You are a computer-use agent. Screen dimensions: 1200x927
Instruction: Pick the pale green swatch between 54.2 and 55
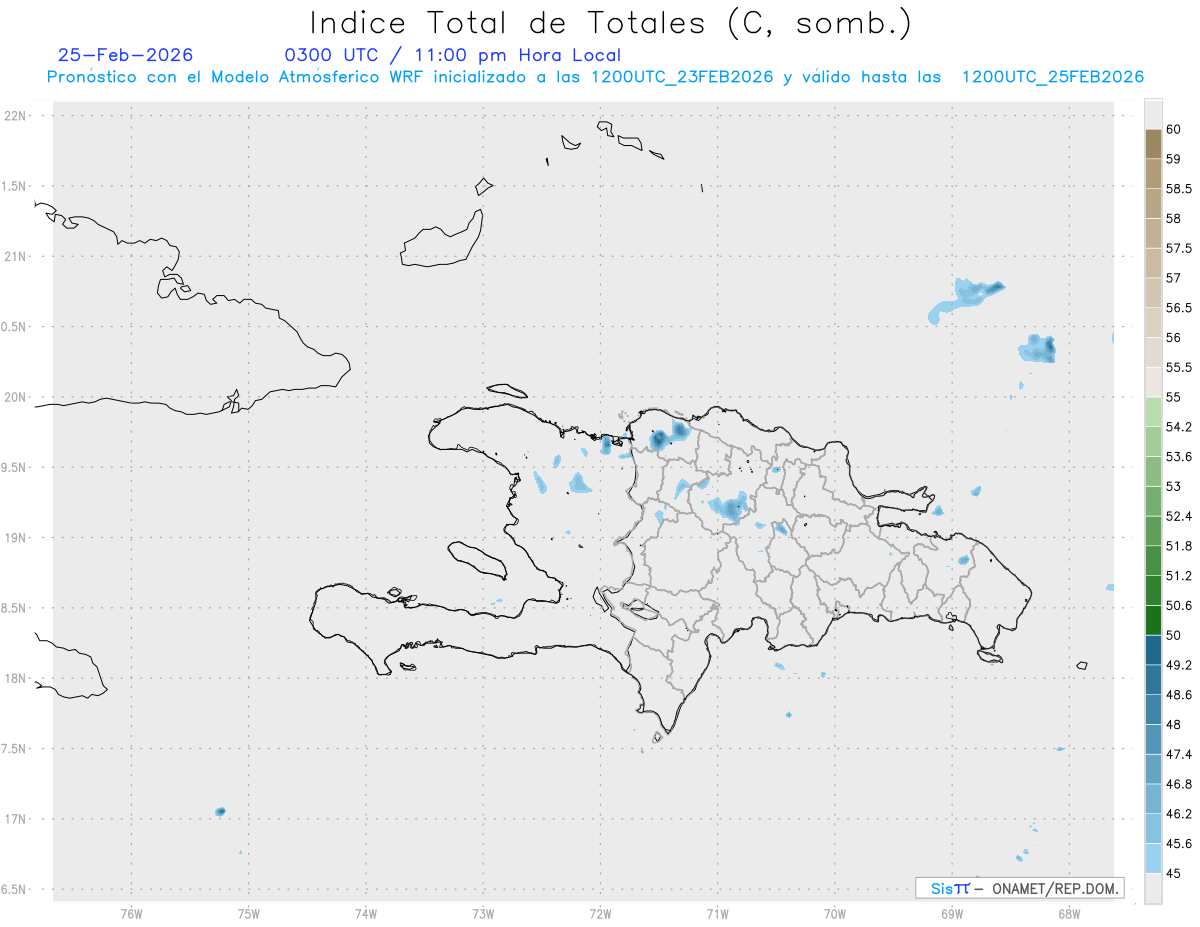1153,412
